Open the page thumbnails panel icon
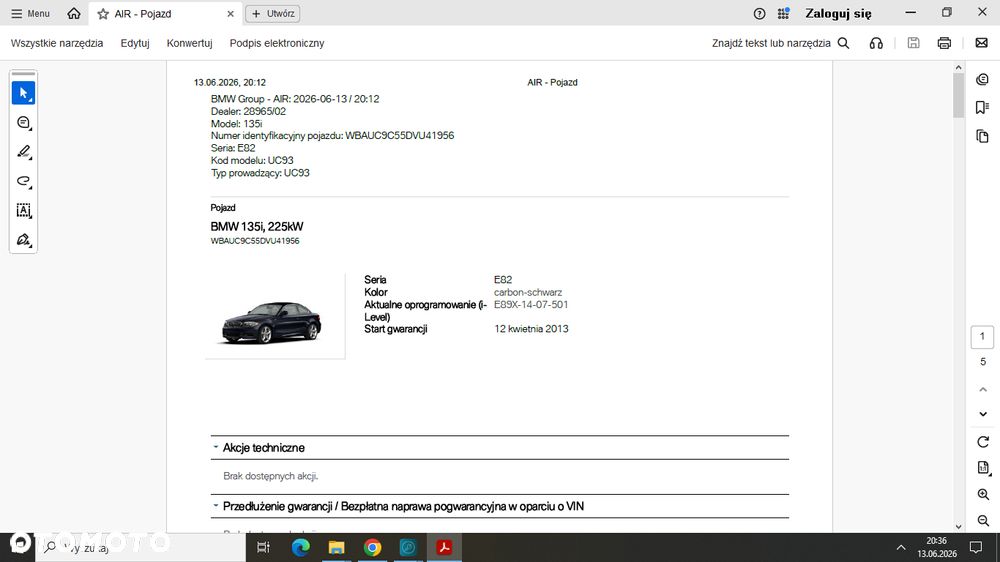Screen dimensions: 1000x562 click(982, 136)
